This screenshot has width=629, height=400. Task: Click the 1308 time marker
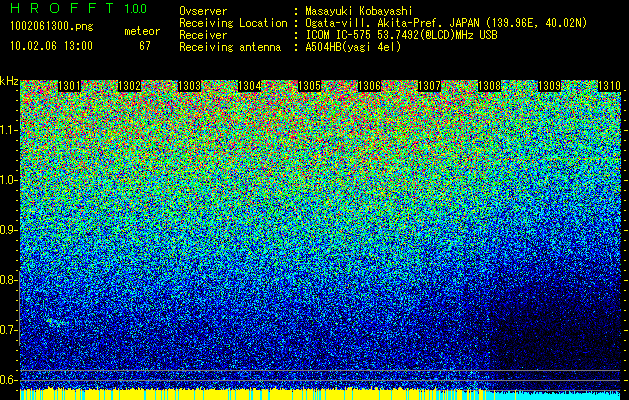(489, 86)
